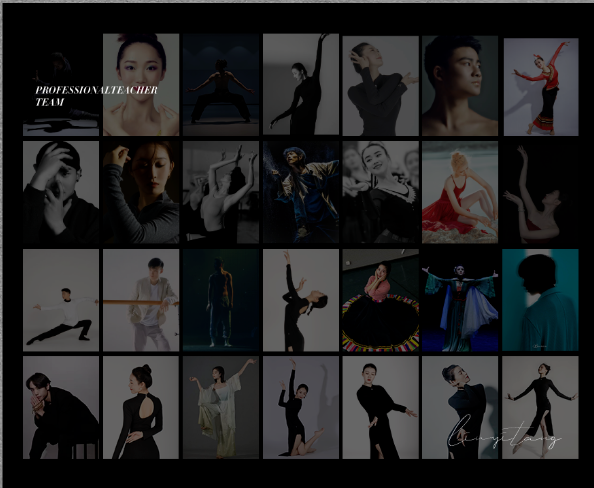Open the shirtless man profile portrait
Viewport: 594px width, 488px height.
[460, 86]
